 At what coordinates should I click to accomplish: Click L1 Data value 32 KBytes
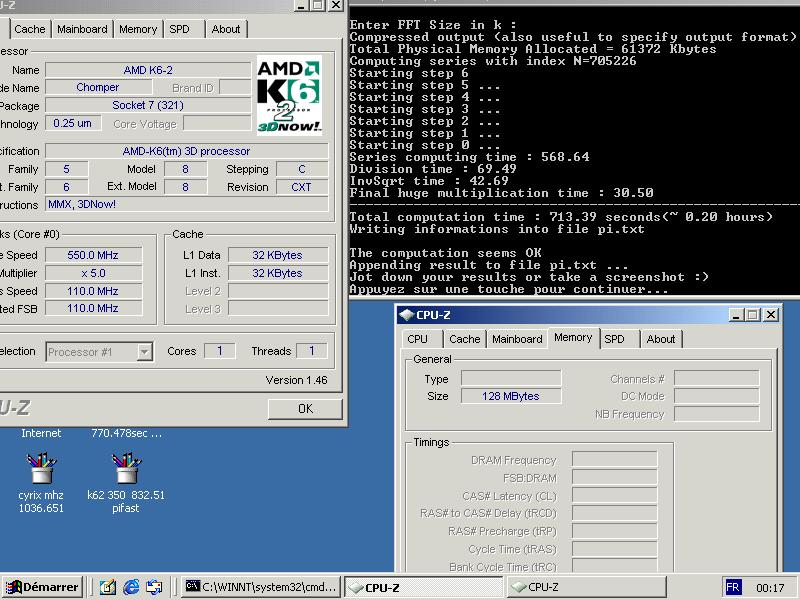pyautogui.click(x=278, y=255)
